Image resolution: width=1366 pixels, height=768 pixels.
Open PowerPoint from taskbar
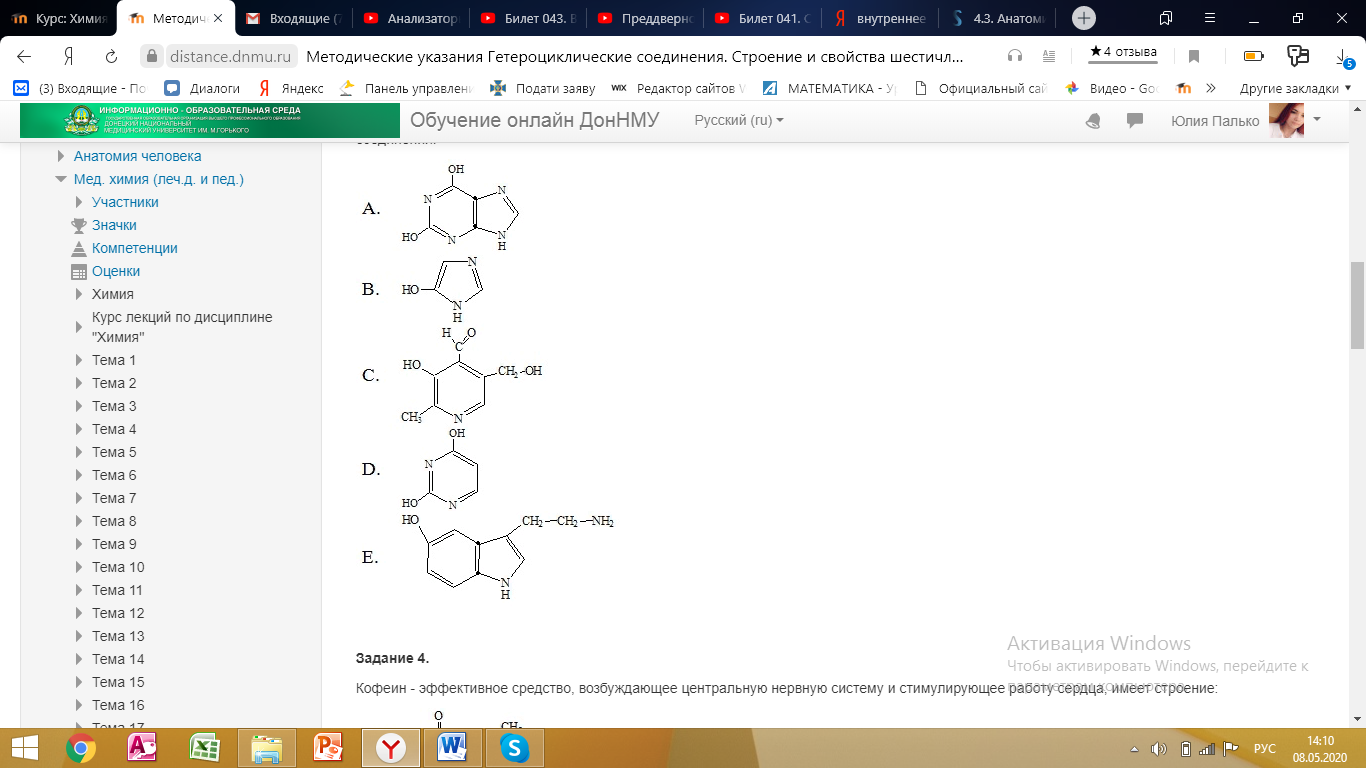(329, 748)
